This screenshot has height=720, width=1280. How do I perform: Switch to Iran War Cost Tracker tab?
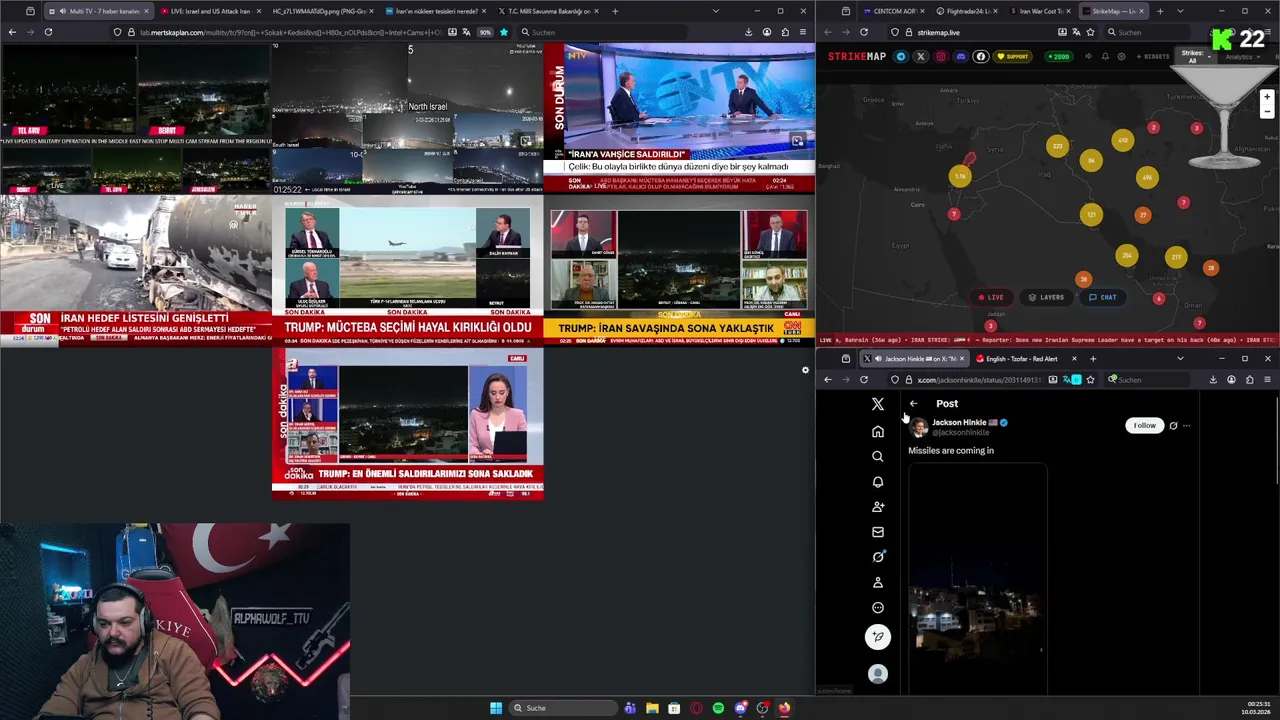(1040, 11)
